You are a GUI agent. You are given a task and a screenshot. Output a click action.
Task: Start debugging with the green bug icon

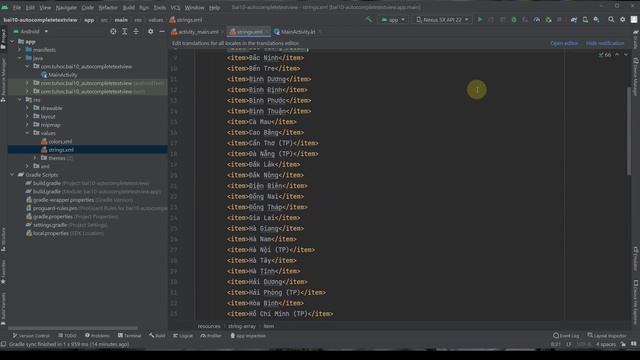tap(514, 20)
